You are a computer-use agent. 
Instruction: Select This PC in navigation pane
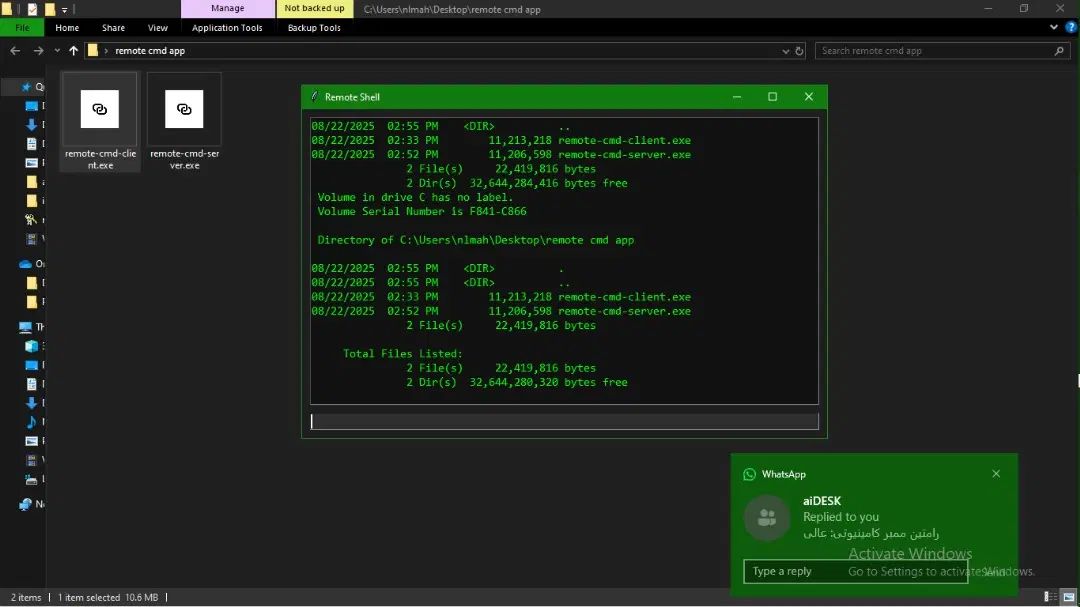25,327
